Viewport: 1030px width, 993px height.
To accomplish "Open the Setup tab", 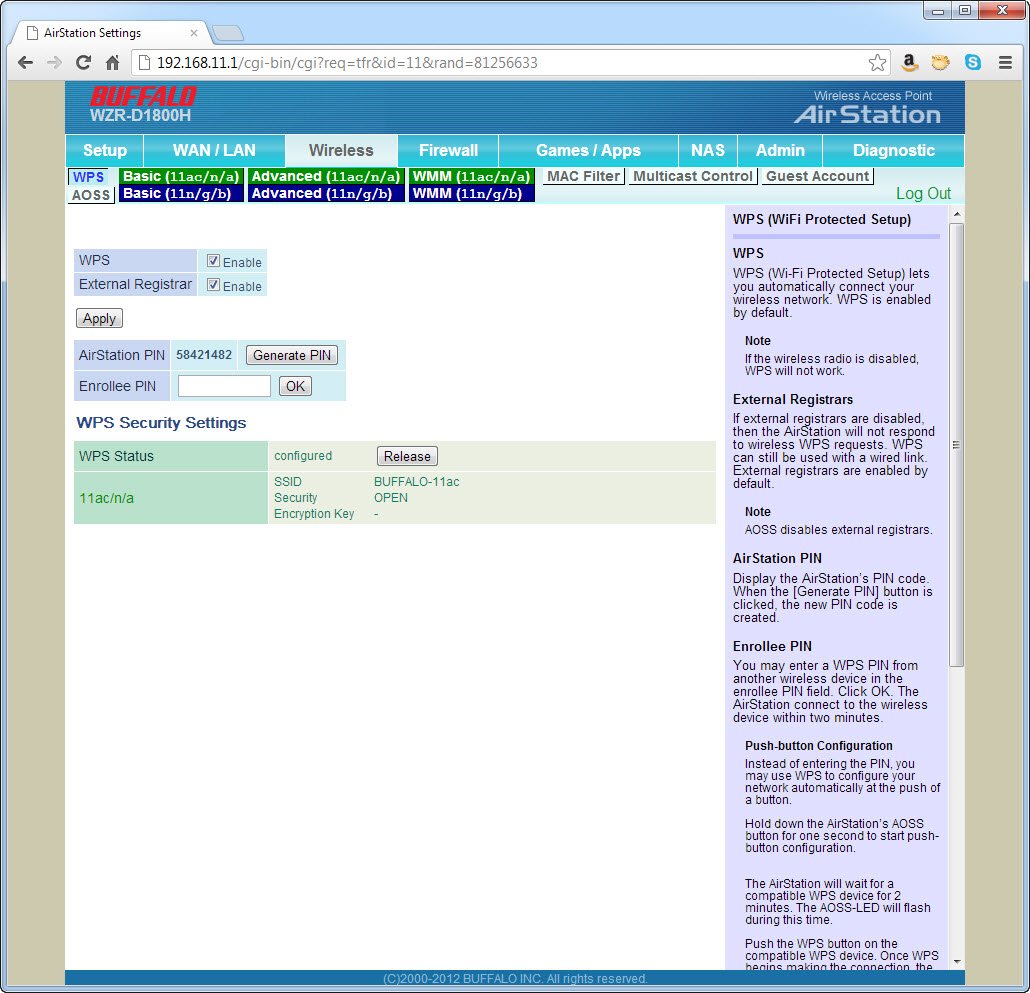I will click(105, 150).
